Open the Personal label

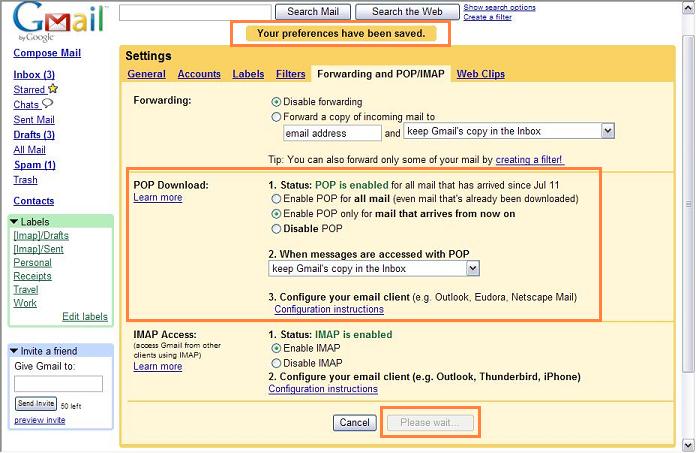point(32,263)
